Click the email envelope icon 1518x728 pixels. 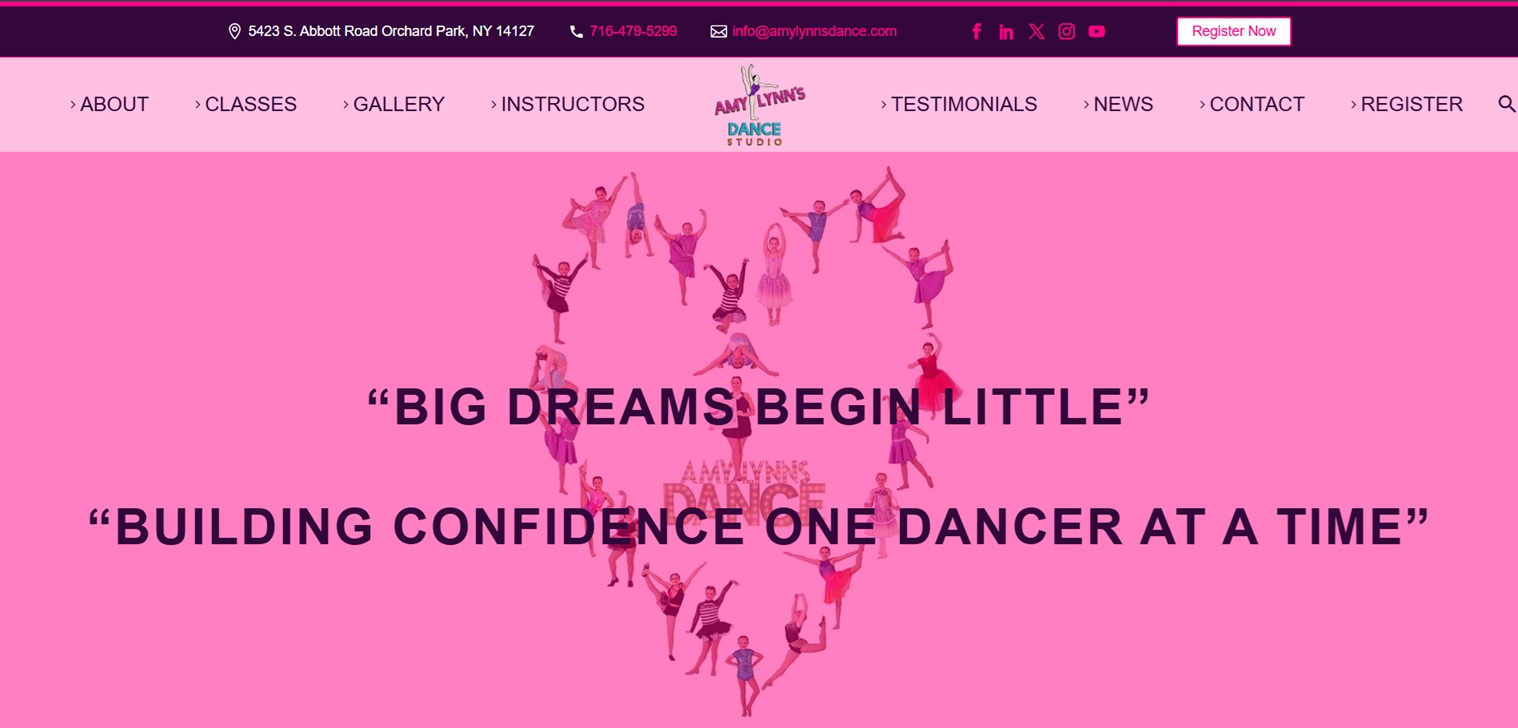point(718,31)
